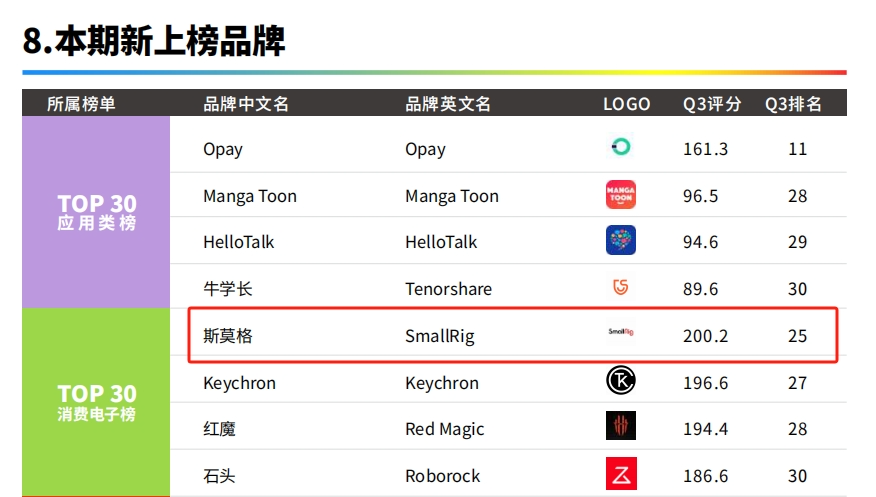Click the SmallRig logo
Viewport: 876px width, 497px height.
tap(621, 332)
